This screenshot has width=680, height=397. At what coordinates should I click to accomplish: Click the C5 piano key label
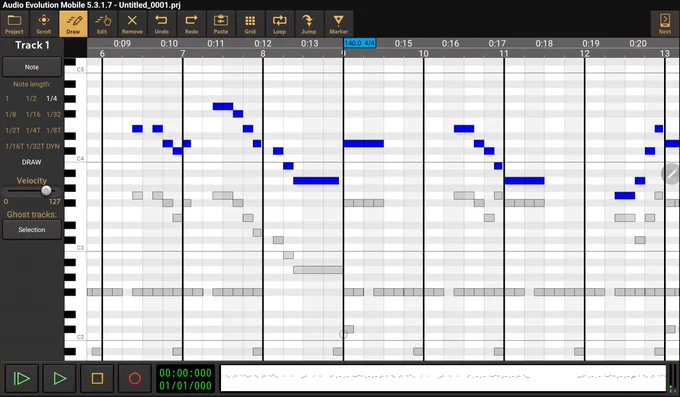click(x=80, y=69)
